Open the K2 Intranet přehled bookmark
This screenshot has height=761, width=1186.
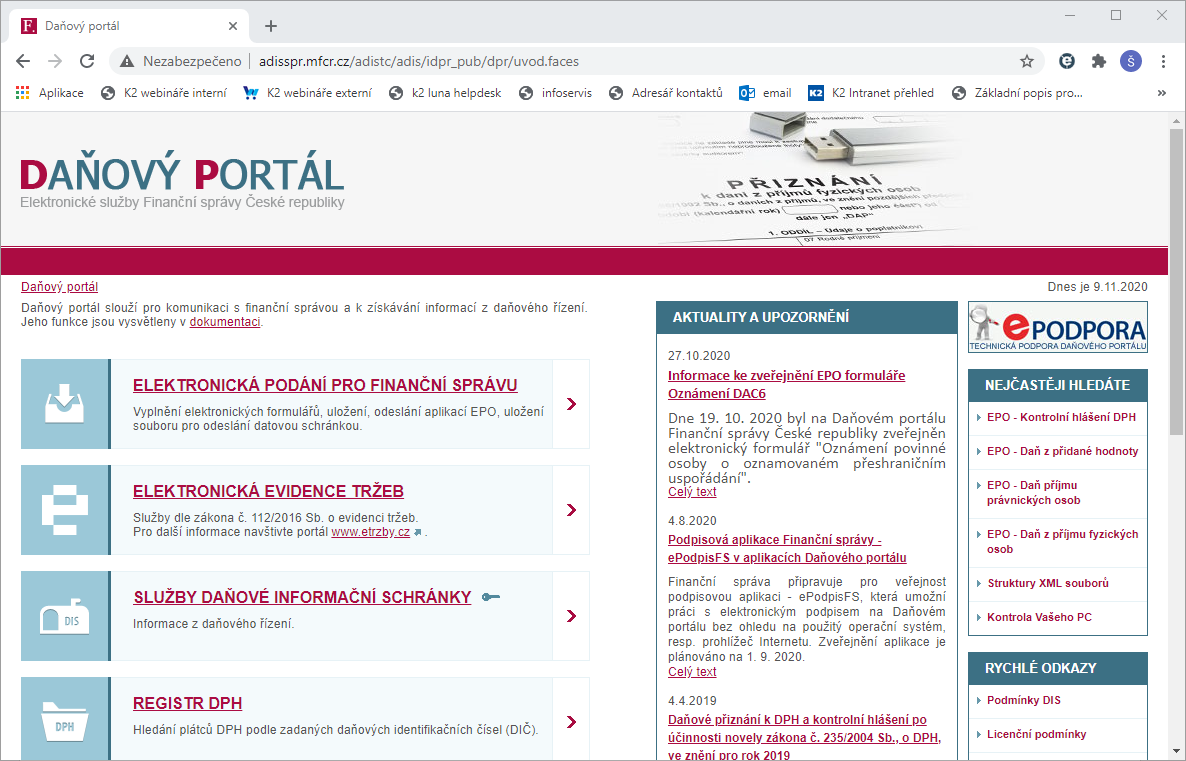(871, 93)
